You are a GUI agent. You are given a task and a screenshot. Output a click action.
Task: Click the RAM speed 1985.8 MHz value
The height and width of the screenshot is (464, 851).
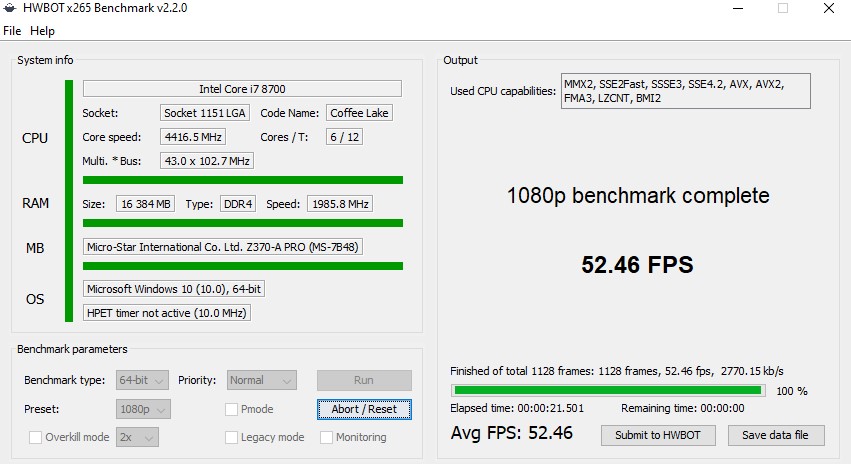(x=340, y=204)
